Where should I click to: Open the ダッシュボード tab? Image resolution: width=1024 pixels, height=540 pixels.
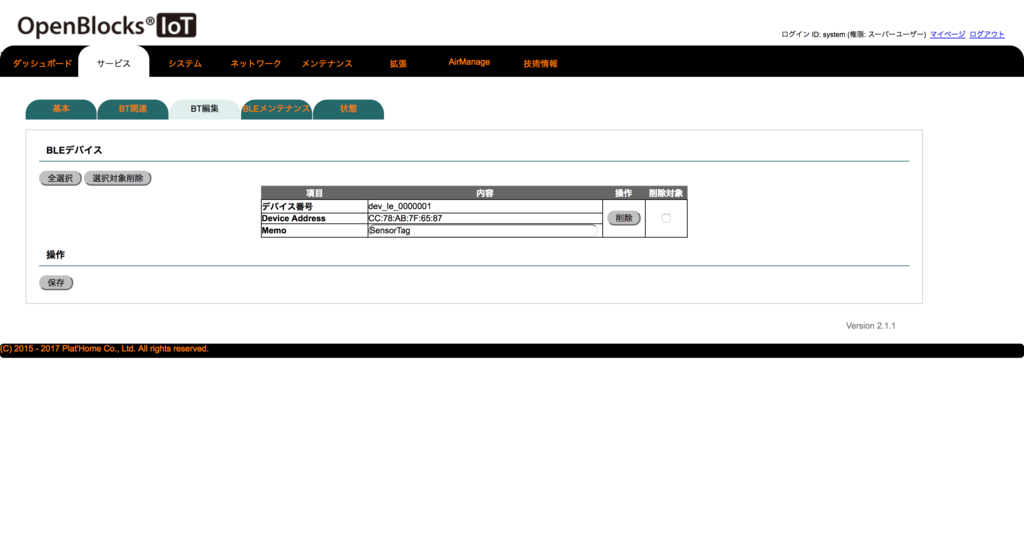(42, 63)
